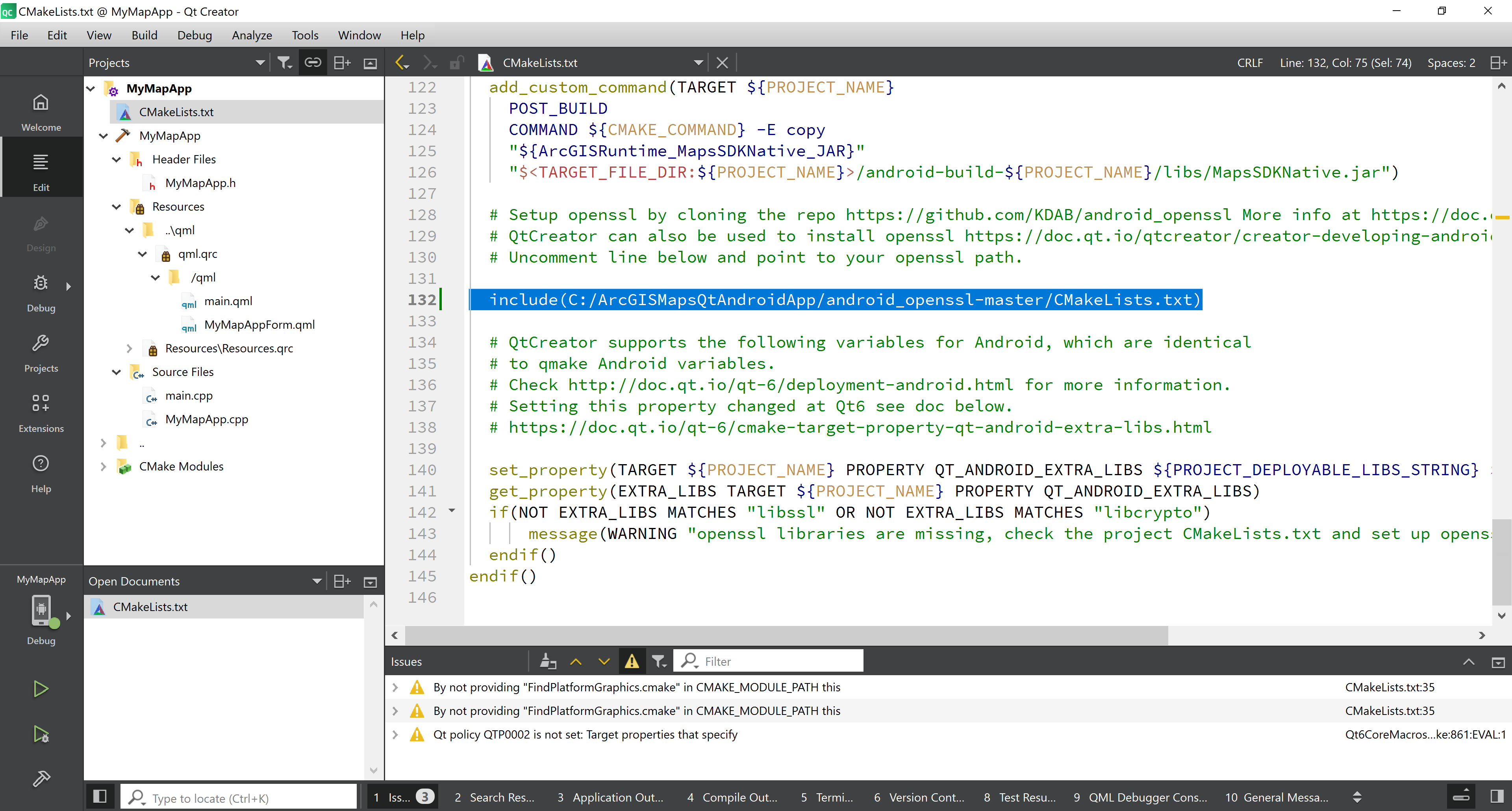The image size is (1512, 811).
Task: Click the Build hammer icon
Action: tap(41, 778)
